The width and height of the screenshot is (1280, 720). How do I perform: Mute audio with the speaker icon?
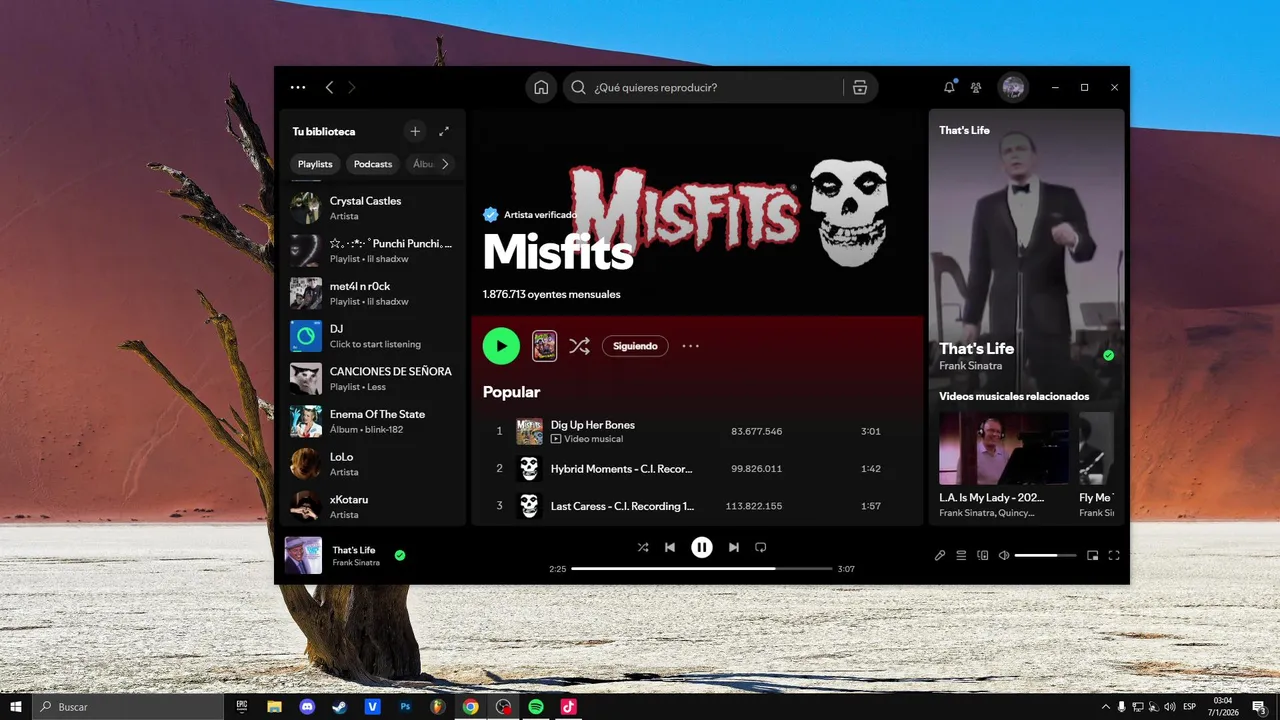1004,555
